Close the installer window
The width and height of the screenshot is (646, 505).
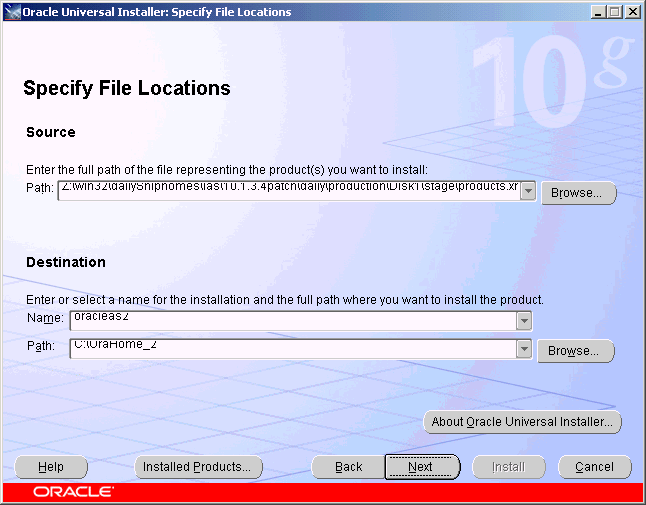click(632, 12)
